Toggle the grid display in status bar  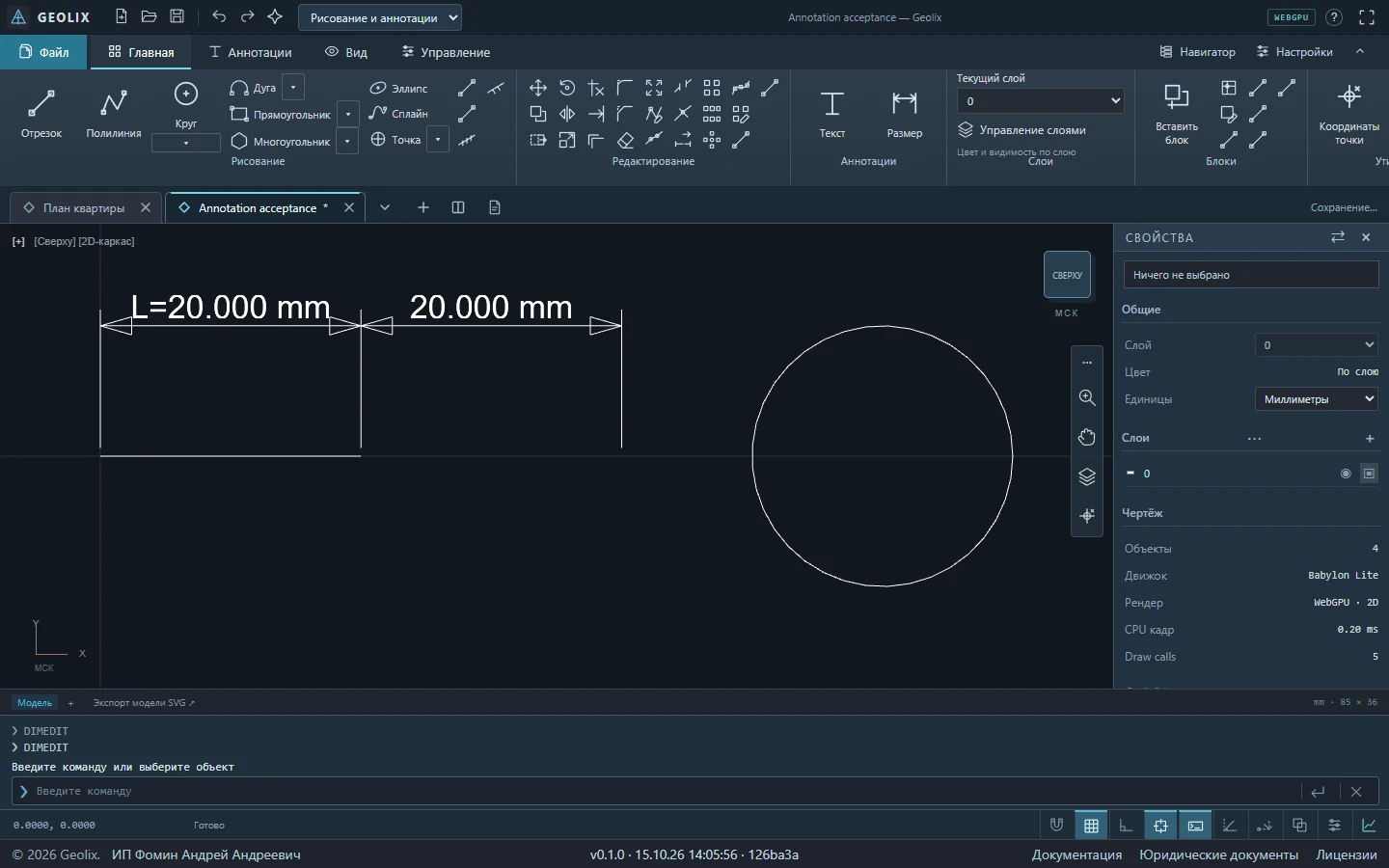tap(1091, 826)
